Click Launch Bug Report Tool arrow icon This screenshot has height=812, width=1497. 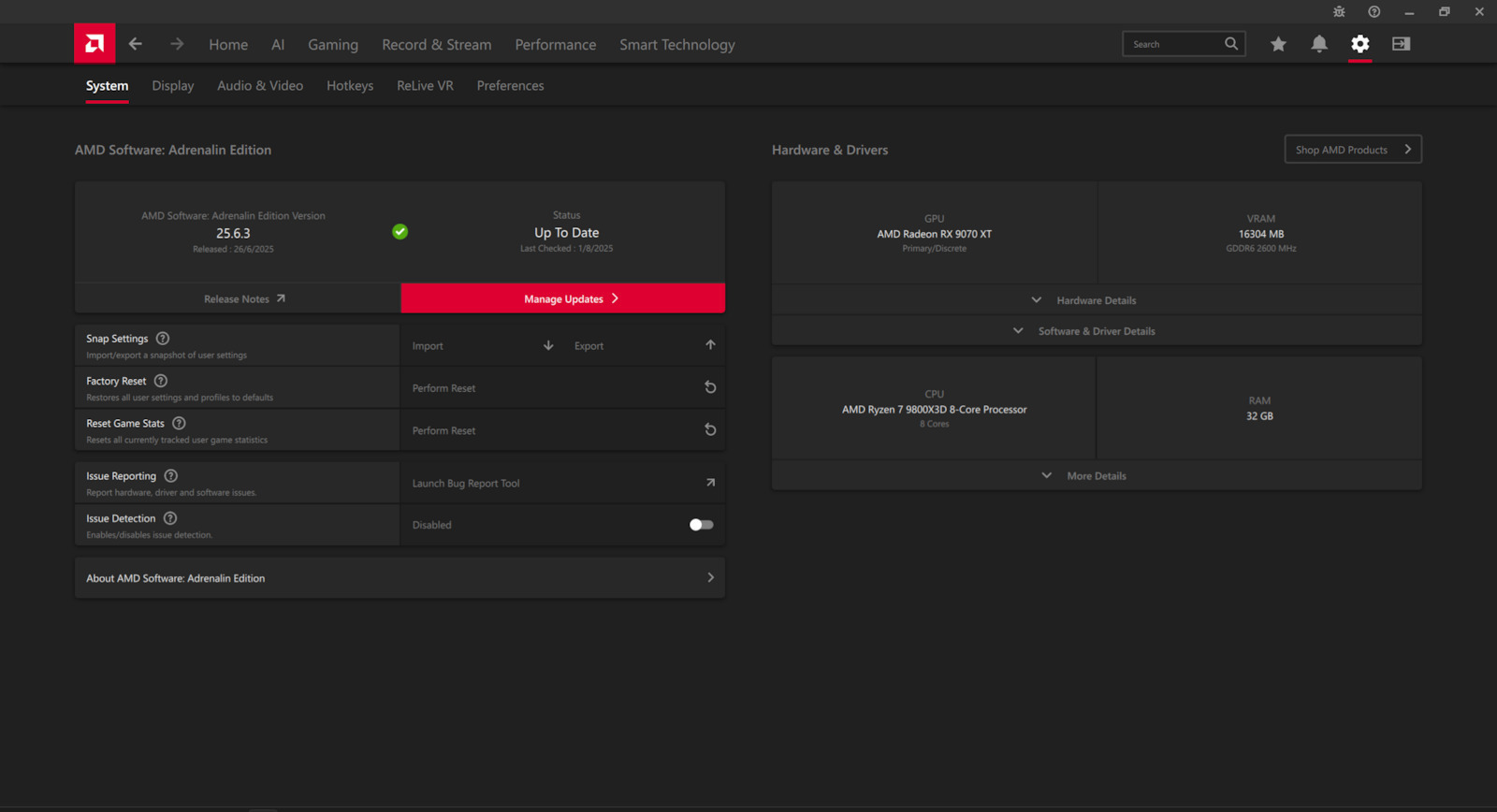pos(710,483)
